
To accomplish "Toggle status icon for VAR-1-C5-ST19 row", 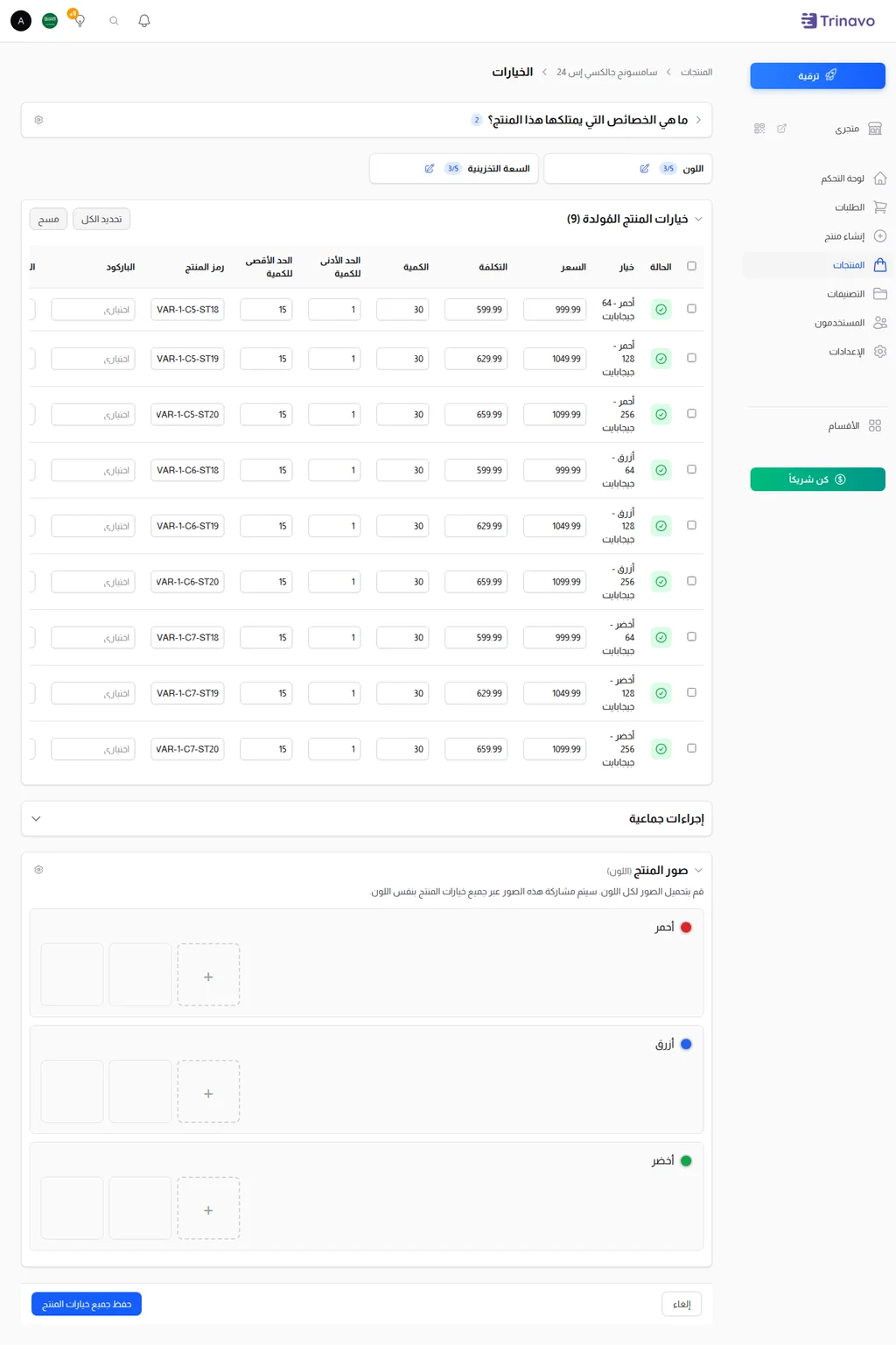I will (x=661, y=359).
